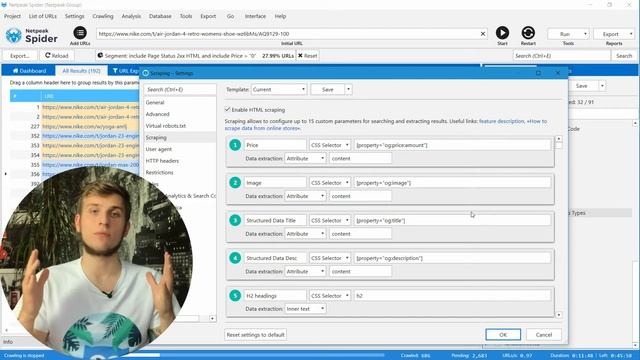Click the og:price:amount selector field
Image resolution: width=640 pixels, height=360 pixels.
tap(452, 145)
